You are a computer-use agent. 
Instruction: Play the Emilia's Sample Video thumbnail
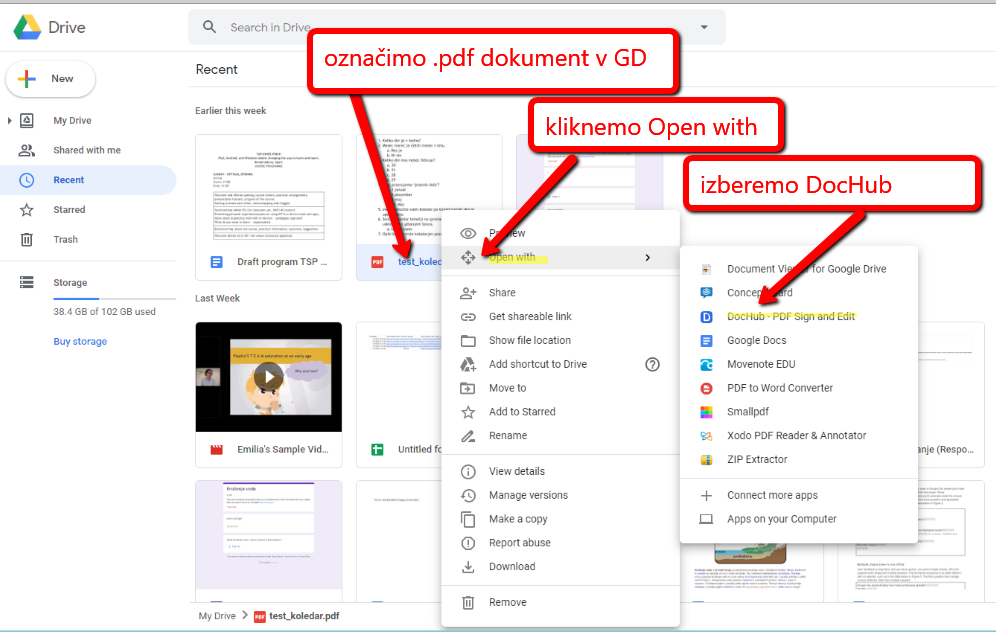point(269,377)
